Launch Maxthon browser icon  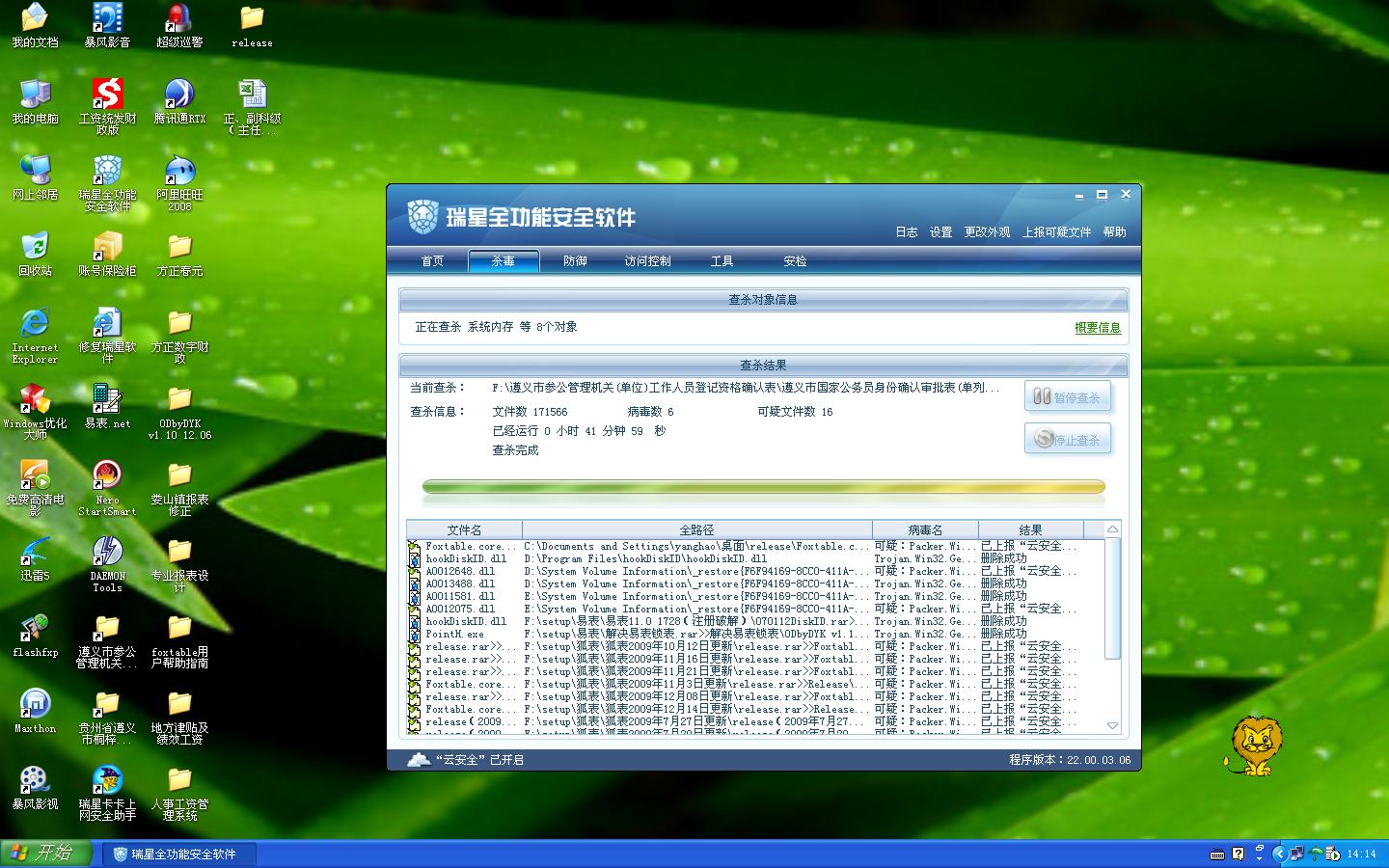pos(35,711)
